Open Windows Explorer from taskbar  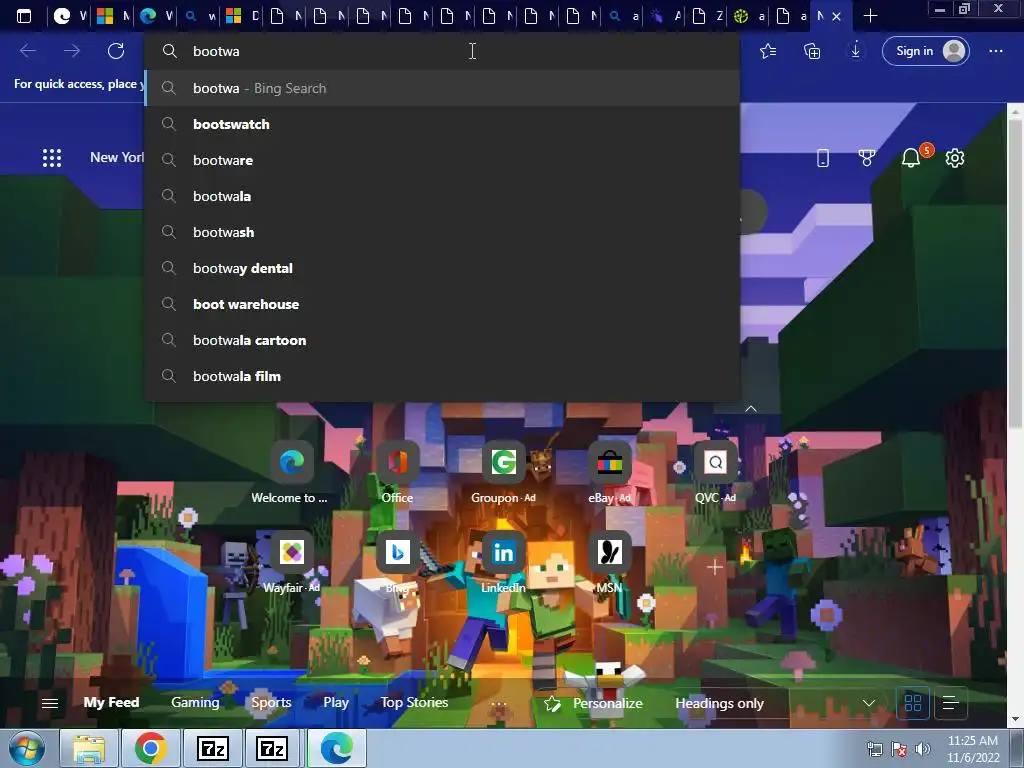(x=89, y=748)
